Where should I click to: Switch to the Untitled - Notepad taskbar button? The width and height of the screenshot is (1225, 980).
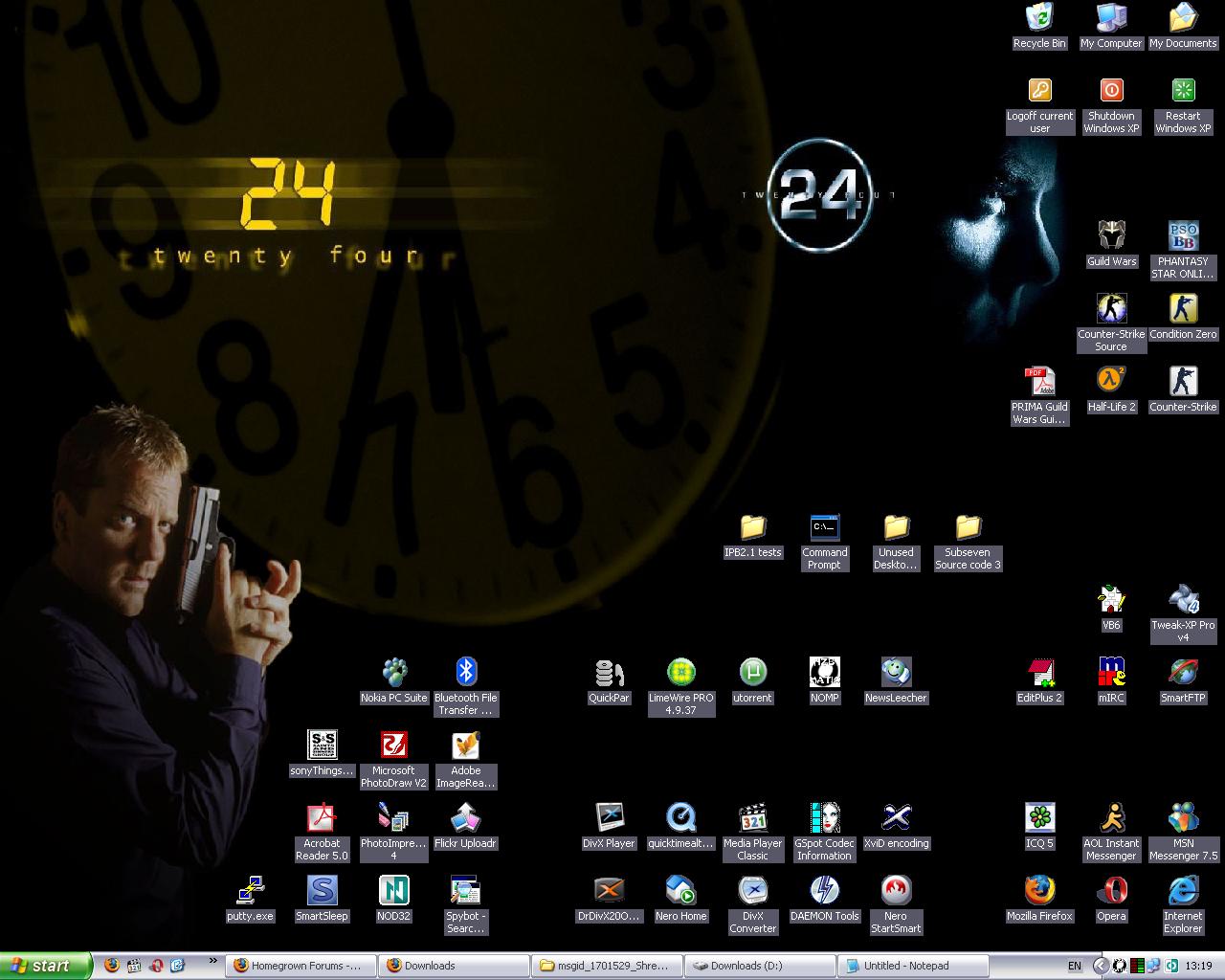coord(913,966)
